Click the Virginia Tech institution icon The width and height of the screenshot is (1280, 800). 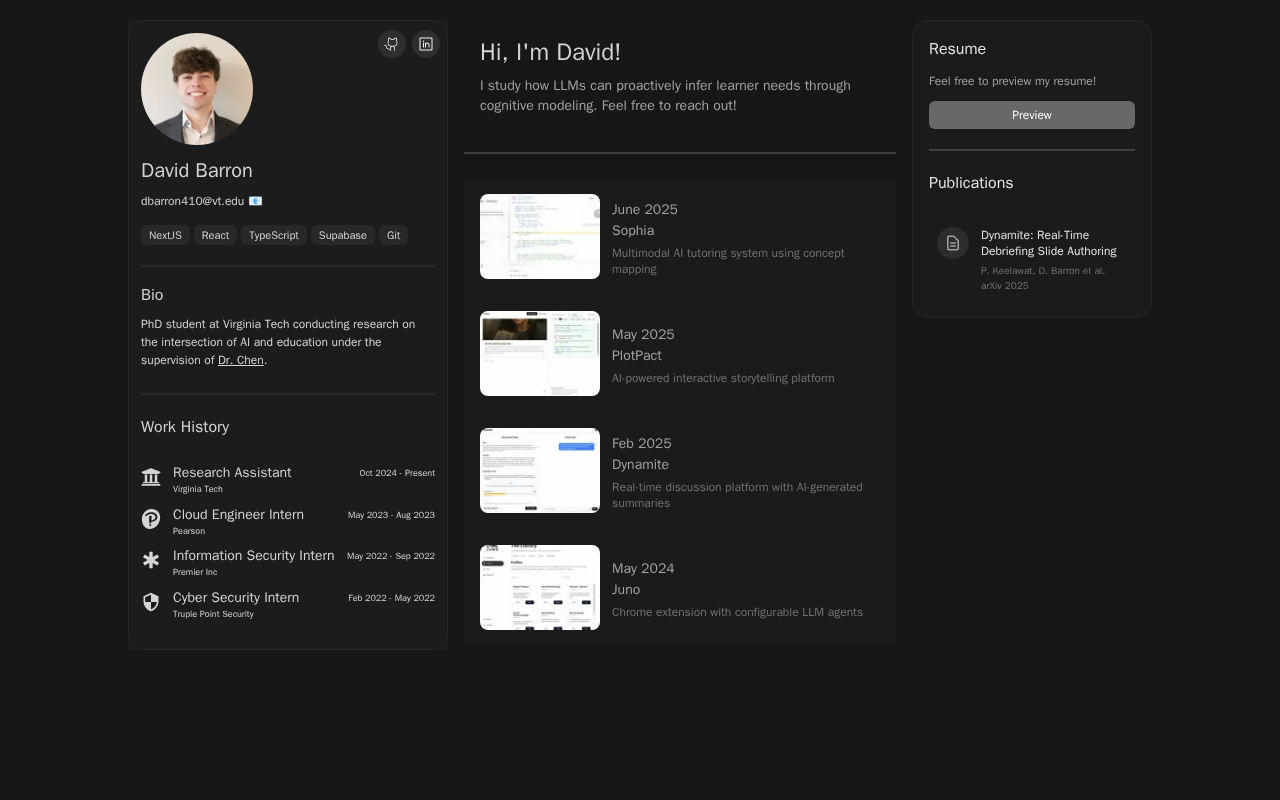coord(151,477)
